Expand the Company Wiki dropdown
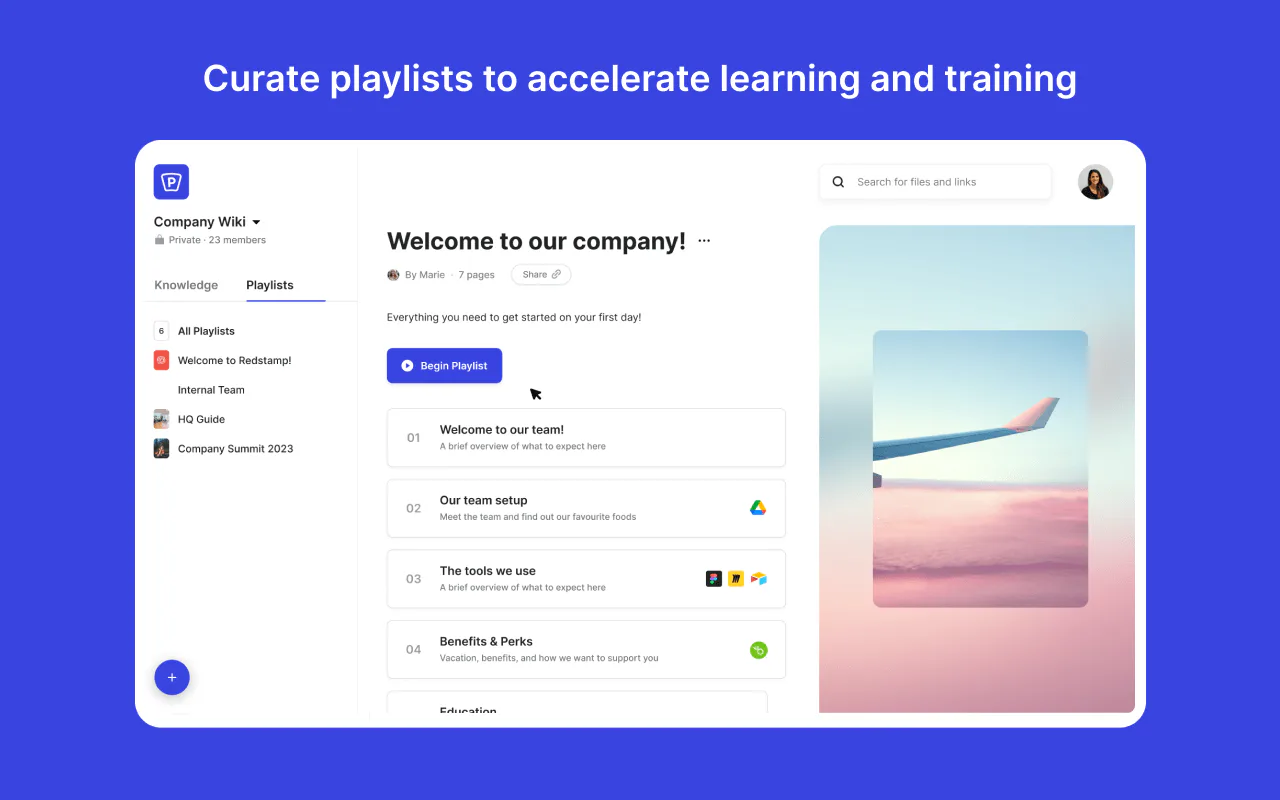 click(257, 221)
